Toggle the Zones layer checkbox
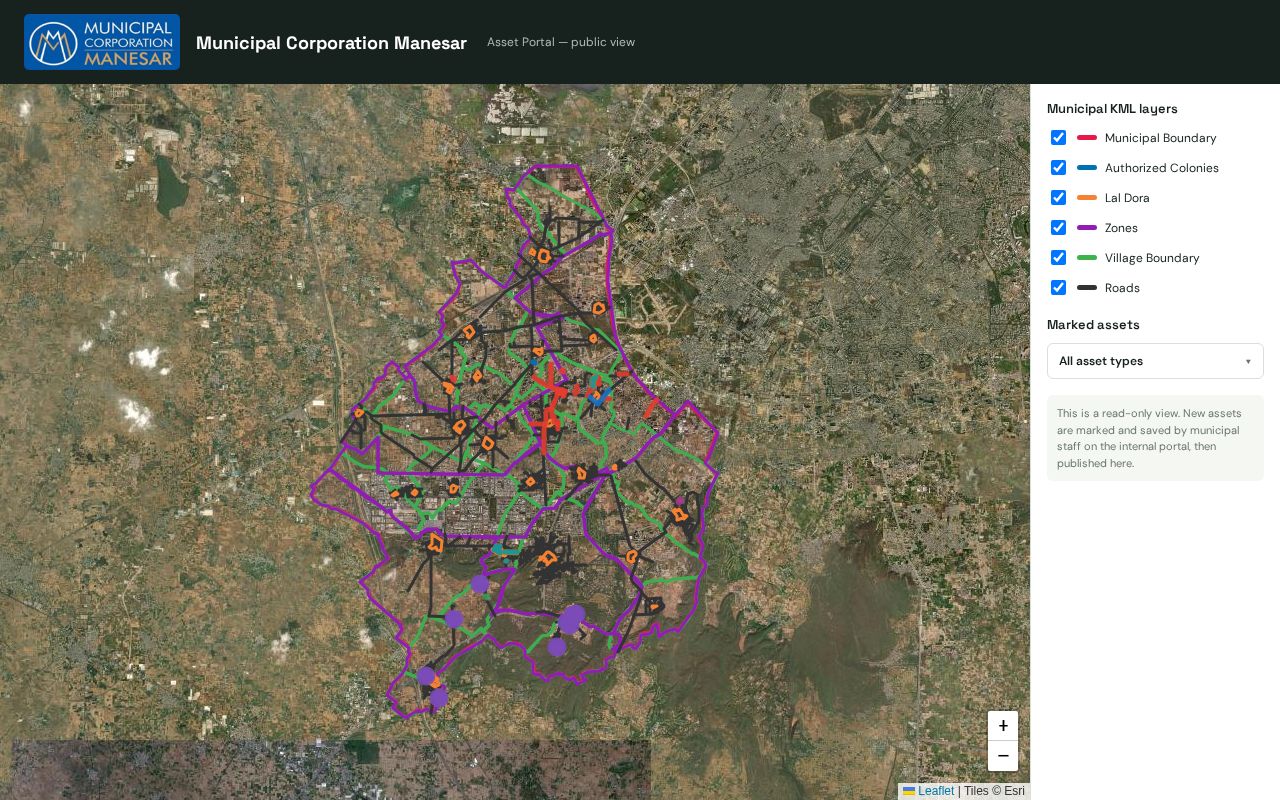 pyautogui.click(x=1058, y=228)
